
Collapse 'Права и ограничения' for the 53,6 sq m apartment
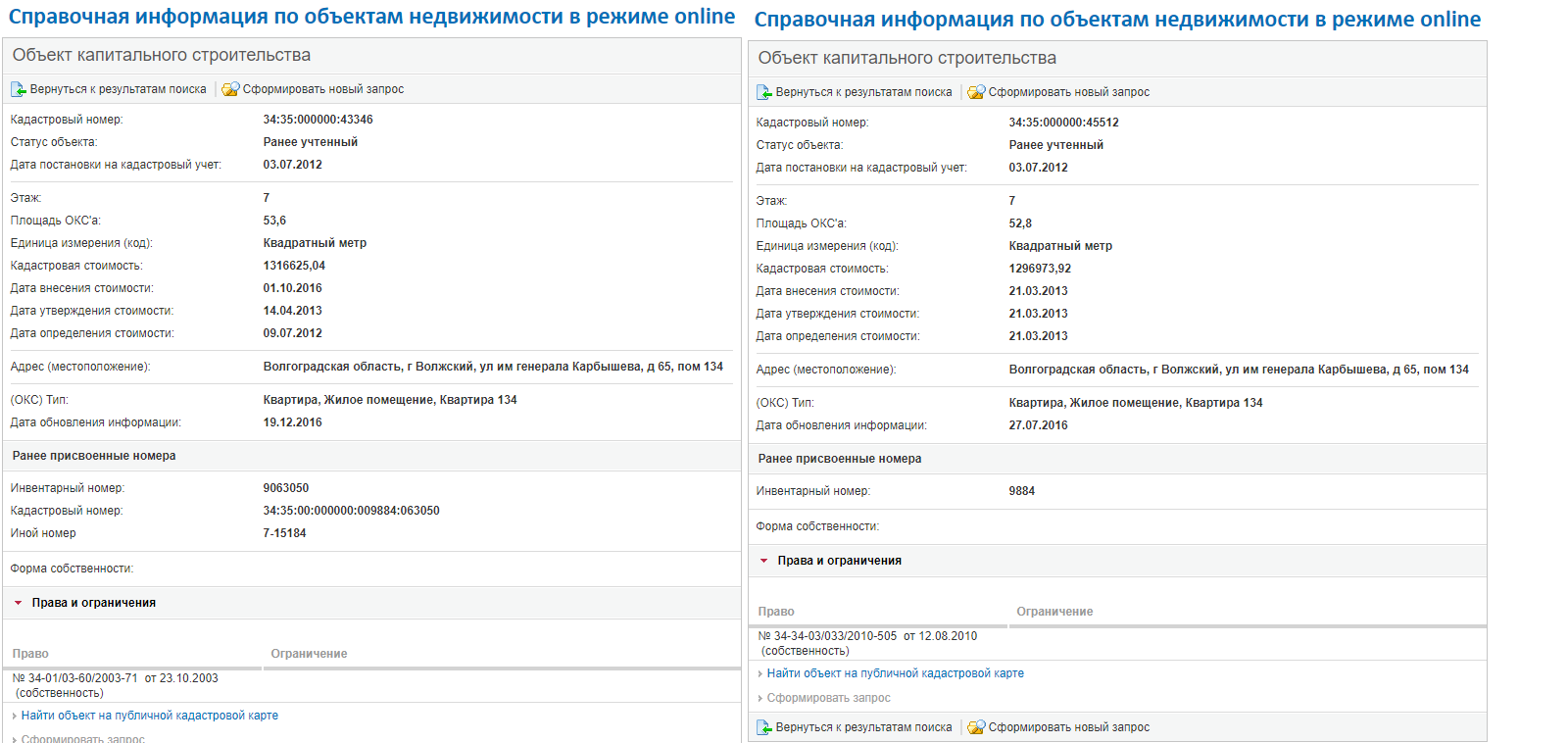(x=19, y=603)
